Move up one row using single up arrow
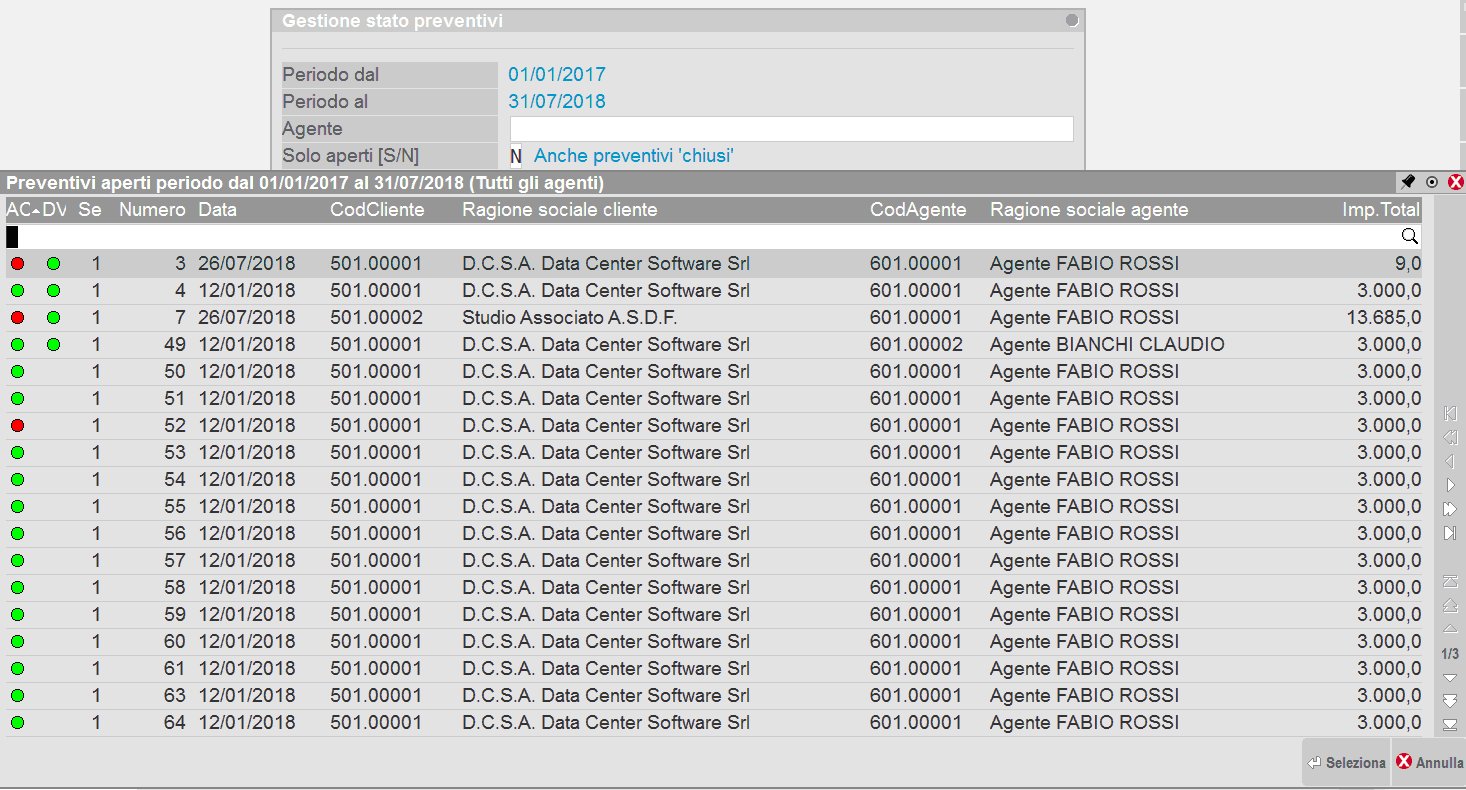 coord(1450,629)
